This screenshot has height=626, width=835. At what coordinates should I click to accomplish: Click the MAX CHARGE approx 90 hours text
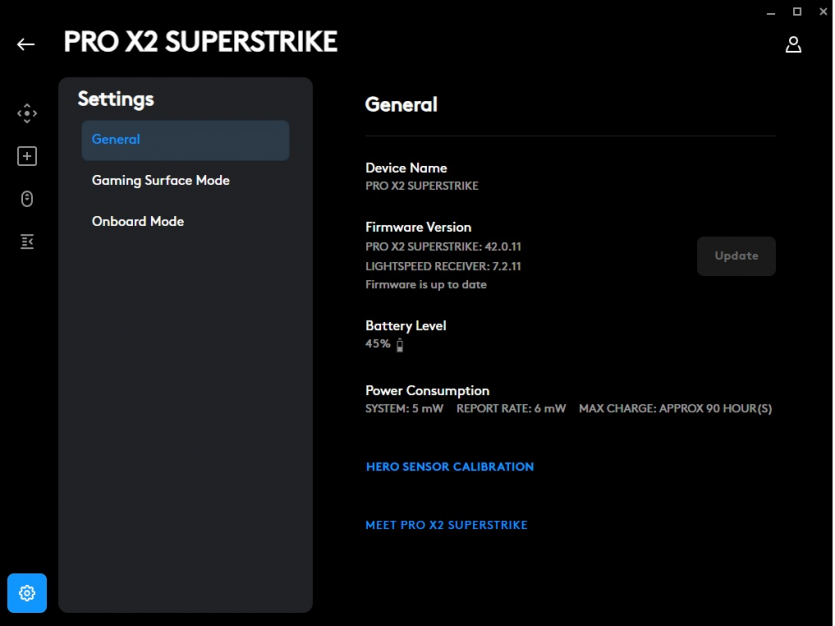675,409
